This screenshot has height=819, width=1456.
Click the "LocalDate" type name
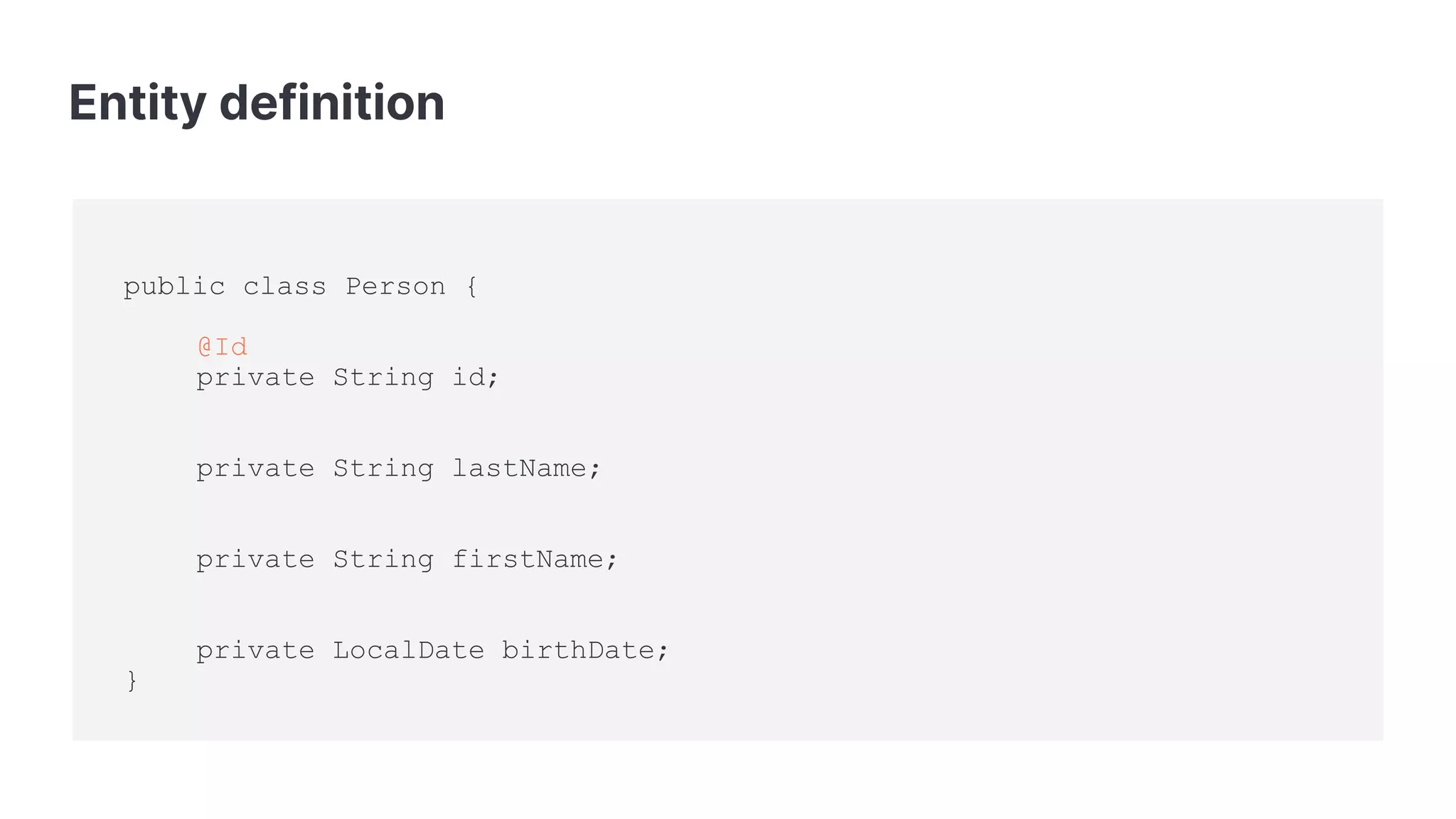[x=408, y=650]
